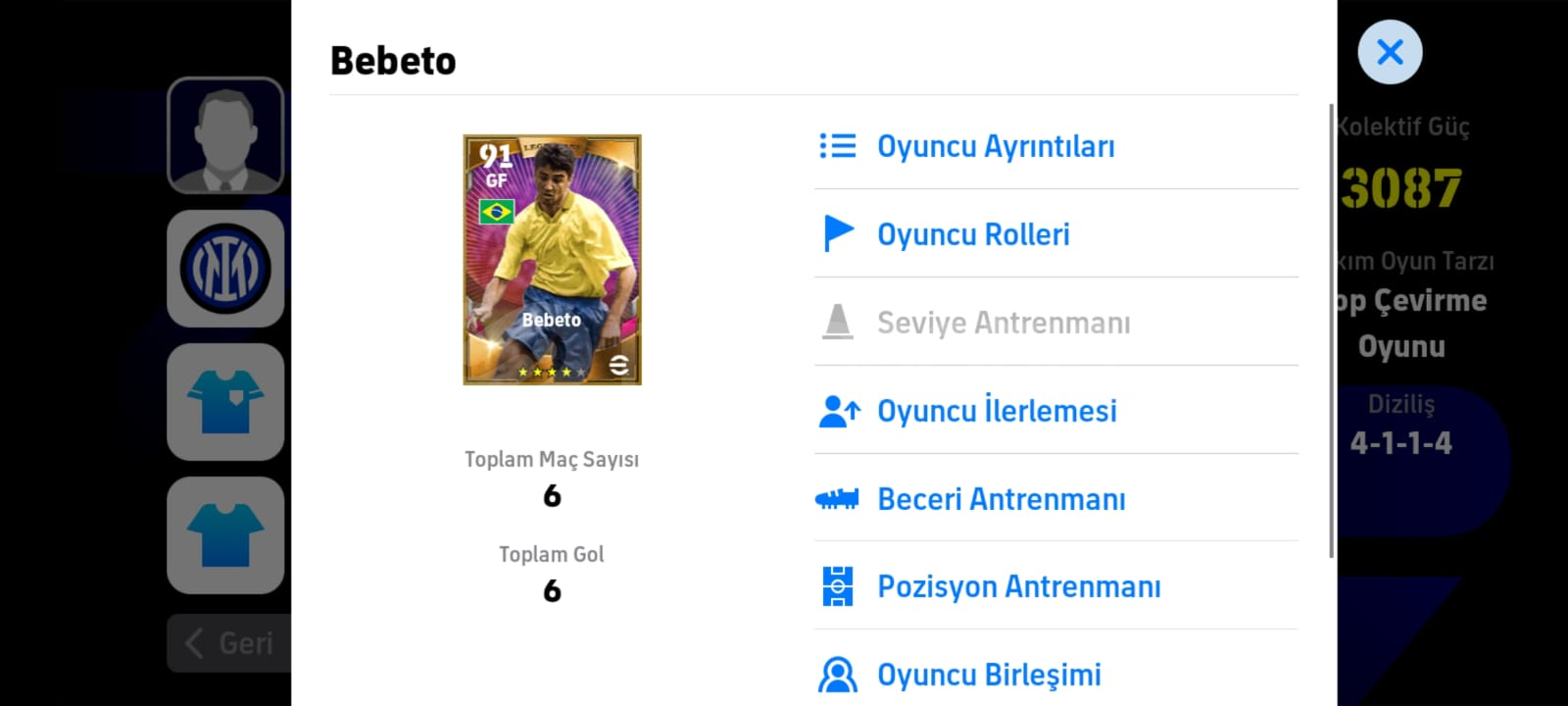The image size is (1568, 706).
Task: Click the person icon for Oyuncu Birleşimi
Action: click(838, 675)
